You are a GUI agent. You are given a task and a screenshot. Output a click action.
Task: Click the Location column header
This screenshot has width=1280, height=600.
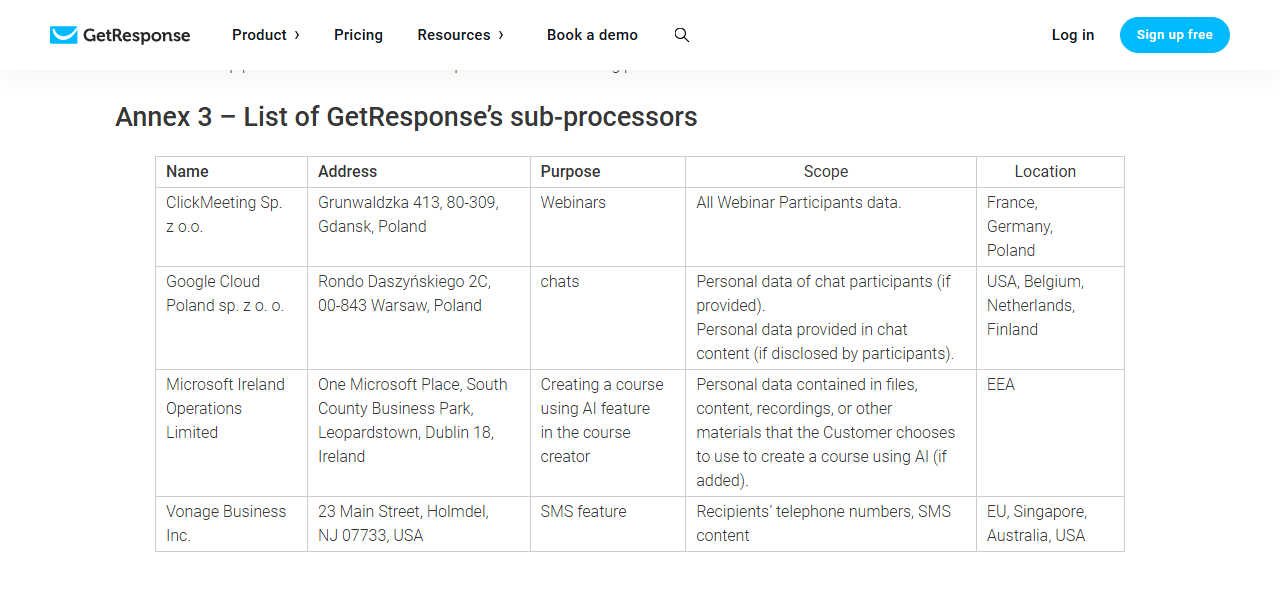pos(1050,172)
